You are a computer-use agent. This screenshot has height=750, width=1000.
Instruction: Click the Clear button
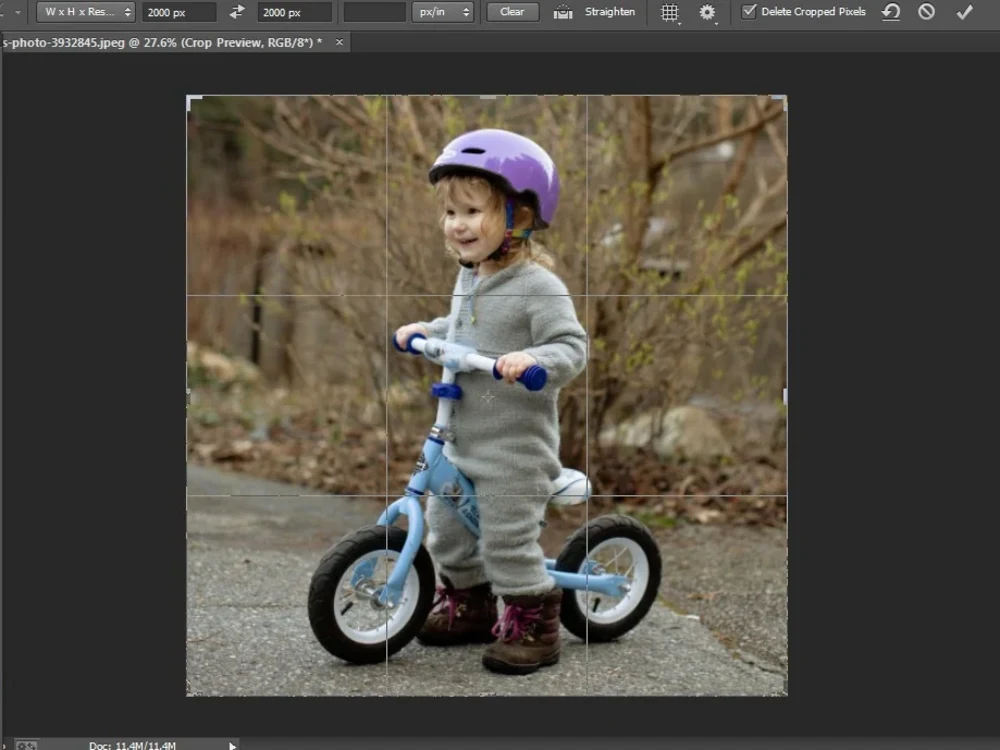point(511,12)
